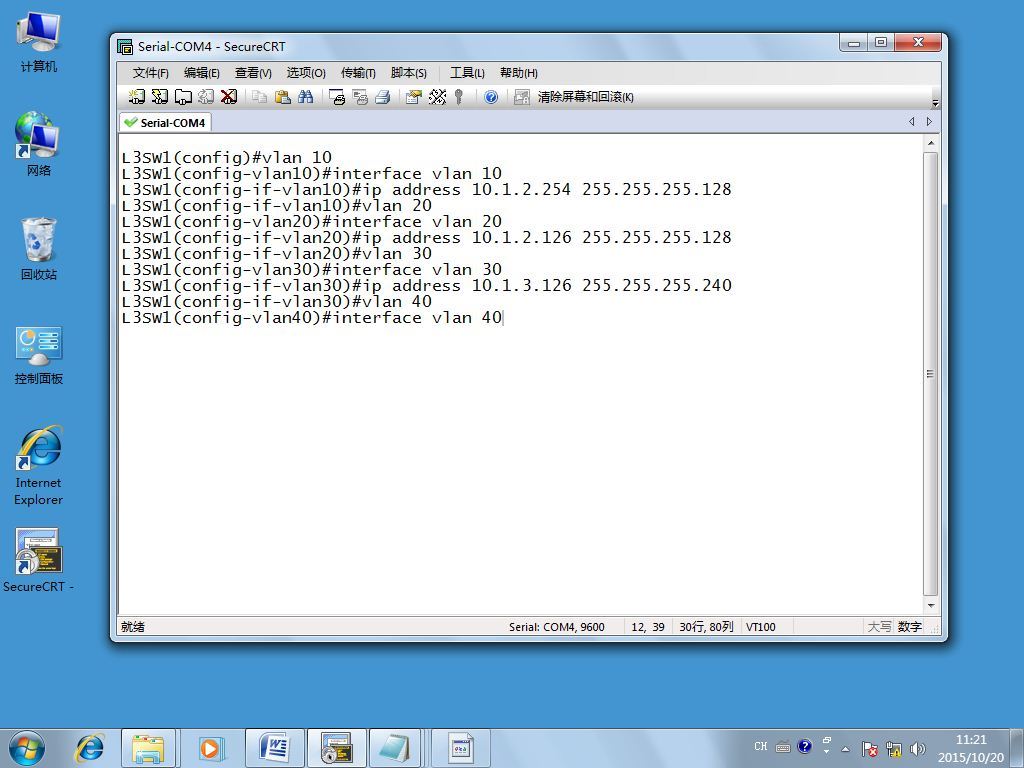Viewport: 1024px width, 768px height.
Task: Click the Connect toolbar icon
Action: coord(136,97)
